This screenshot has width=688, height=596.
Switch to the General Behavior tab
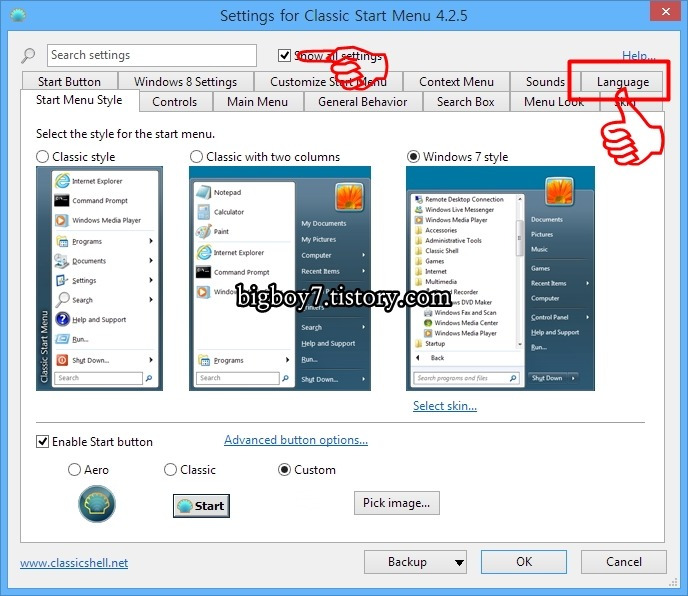coord(362,102)
